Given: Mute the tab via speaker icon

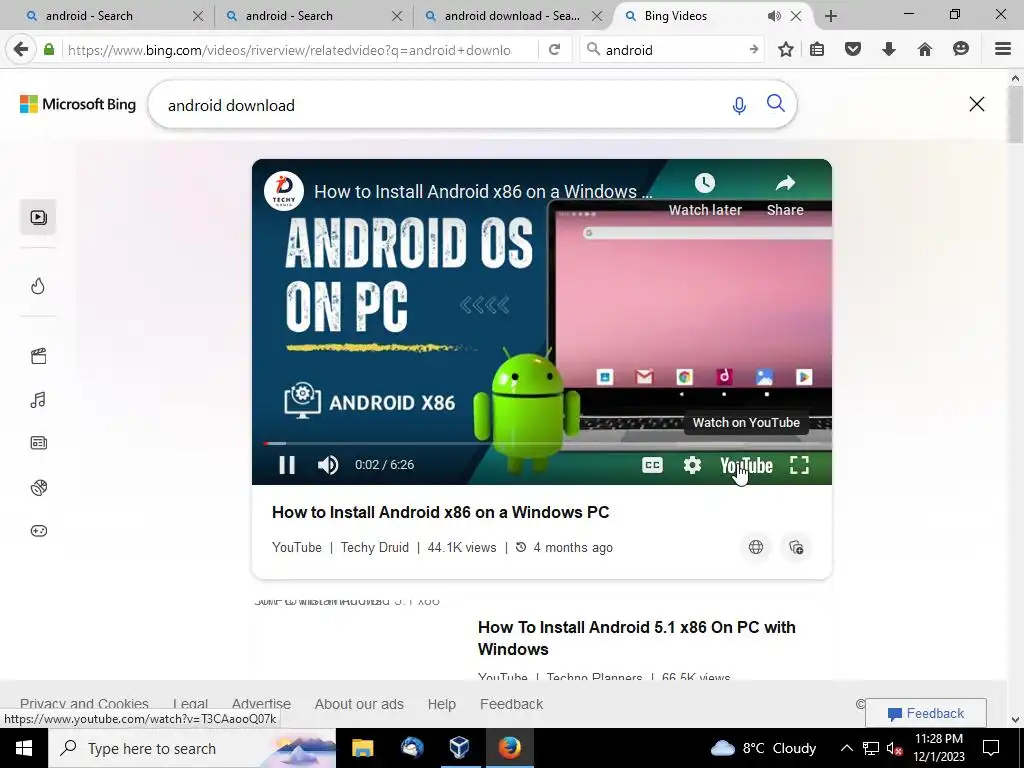Looking at the screenshot, I should 774,16.
